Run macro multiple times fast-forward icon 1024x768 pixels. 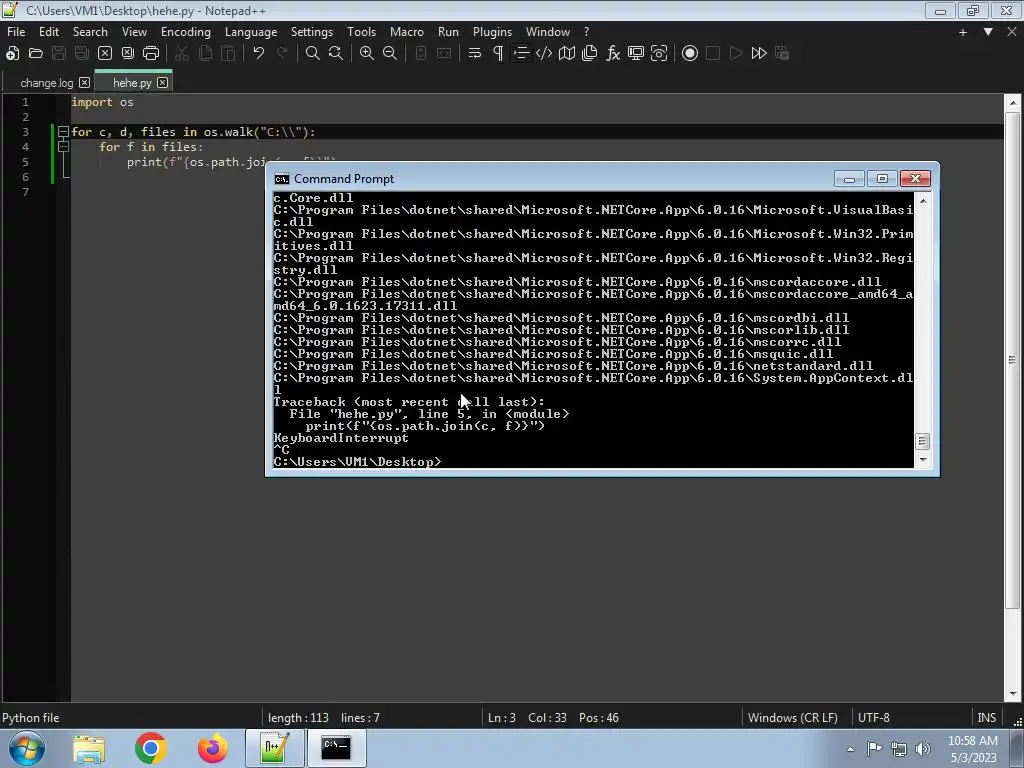click(x=759, y=54)
